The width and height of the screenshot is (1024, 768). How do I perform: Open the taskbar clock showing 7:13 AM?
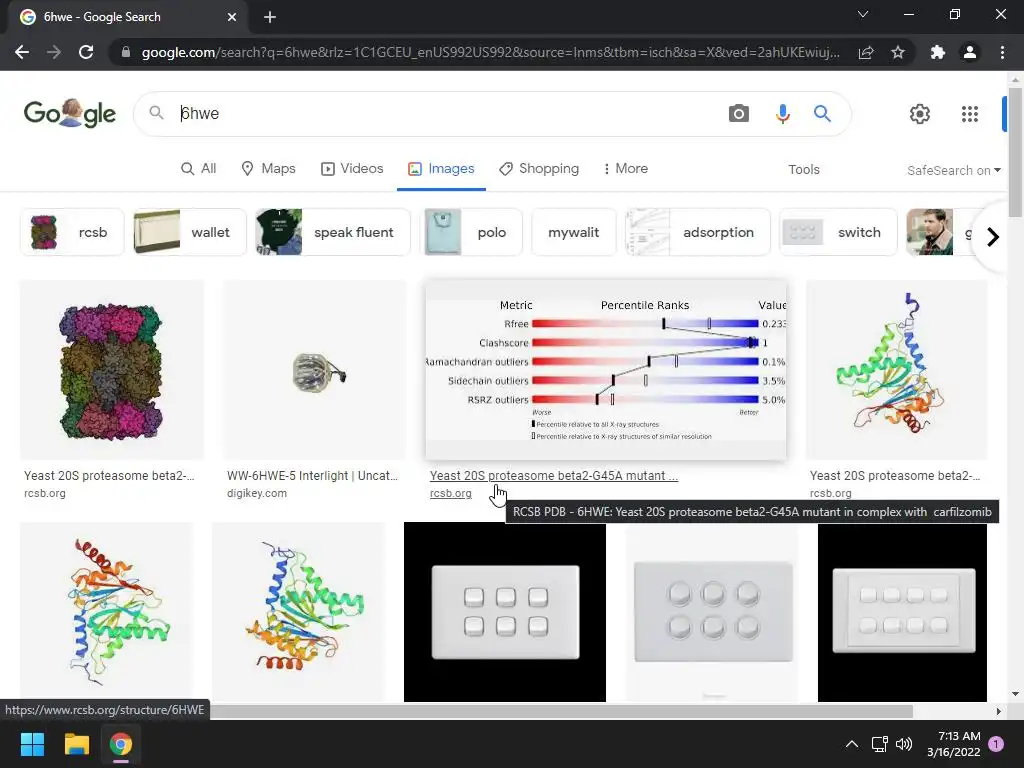(953, 744)
